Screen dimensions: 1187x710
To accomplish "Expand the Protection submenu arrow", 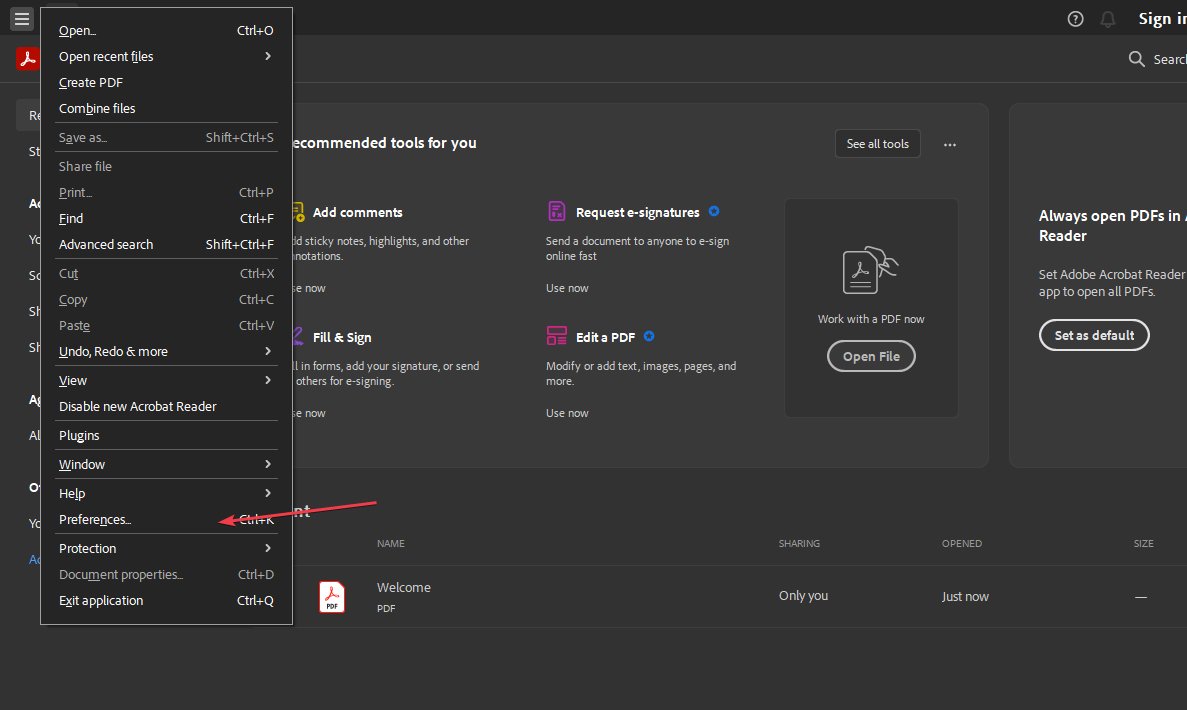I will pos(268,548).
